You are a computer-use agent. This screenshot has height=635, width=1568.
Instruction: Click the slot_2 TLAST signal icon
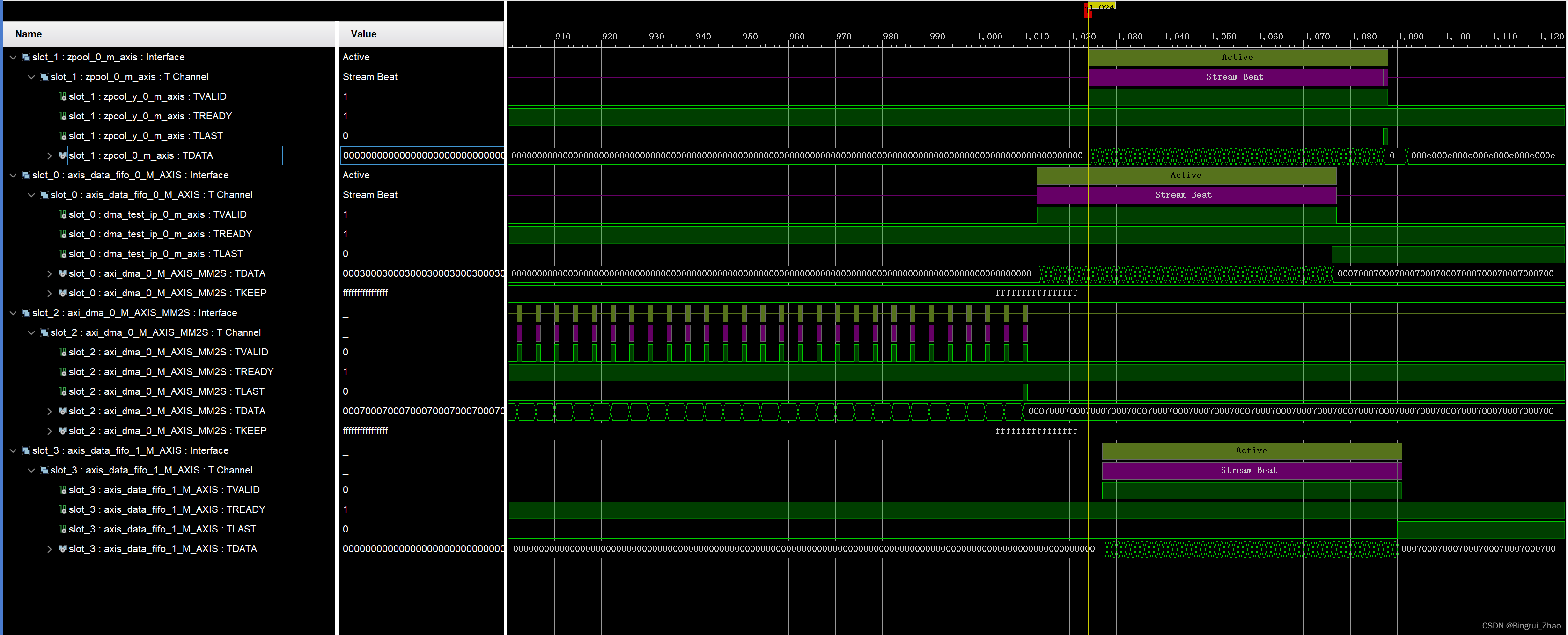pyautogui.click(x=62, y=391)
